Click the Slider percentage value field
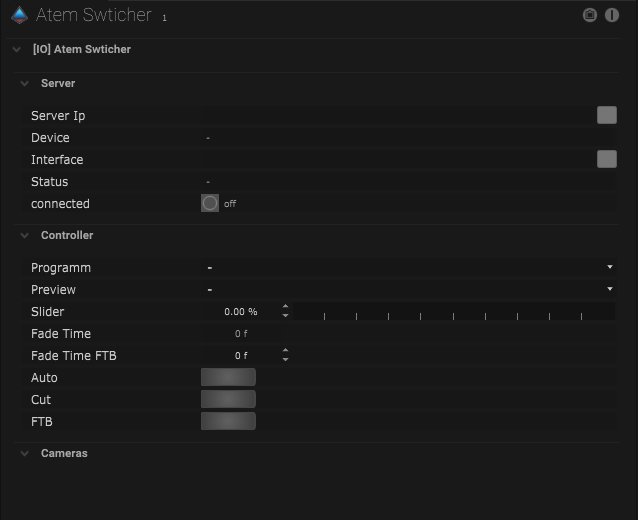The image size is (638, 520). tap(240, 312)
